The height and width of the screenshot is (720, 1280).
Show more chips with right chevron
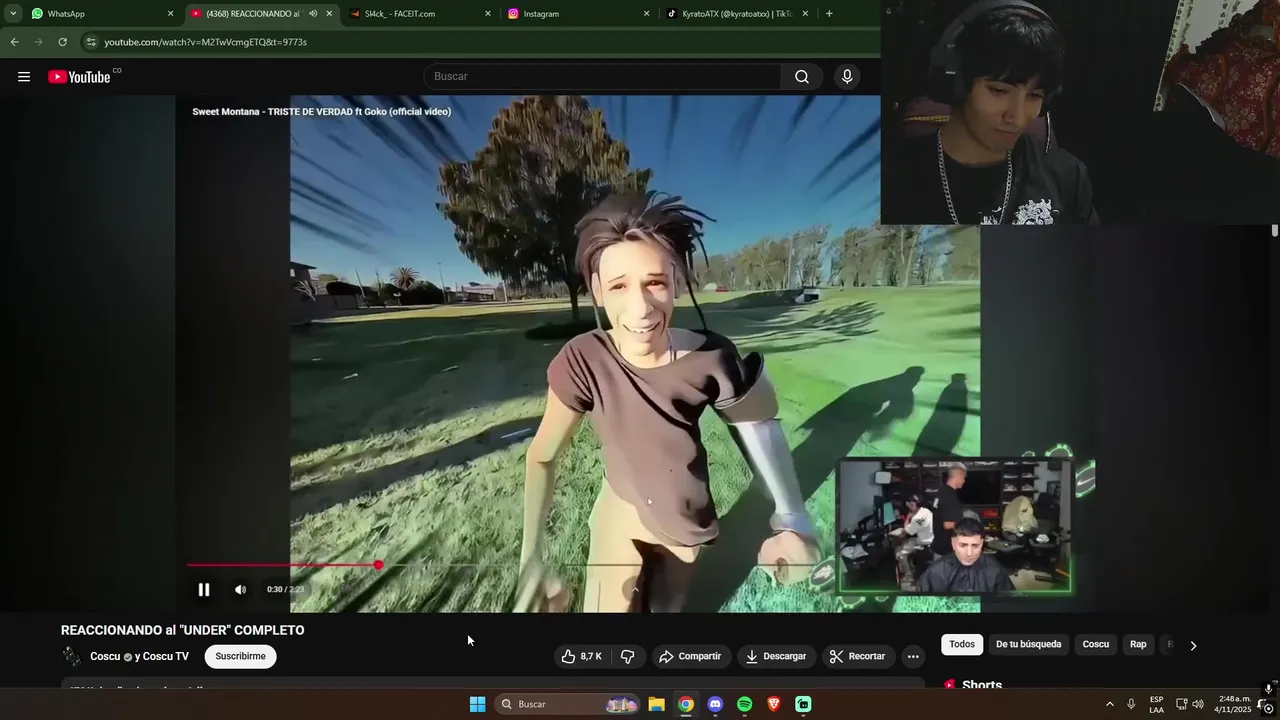(x=1193, y=645)
